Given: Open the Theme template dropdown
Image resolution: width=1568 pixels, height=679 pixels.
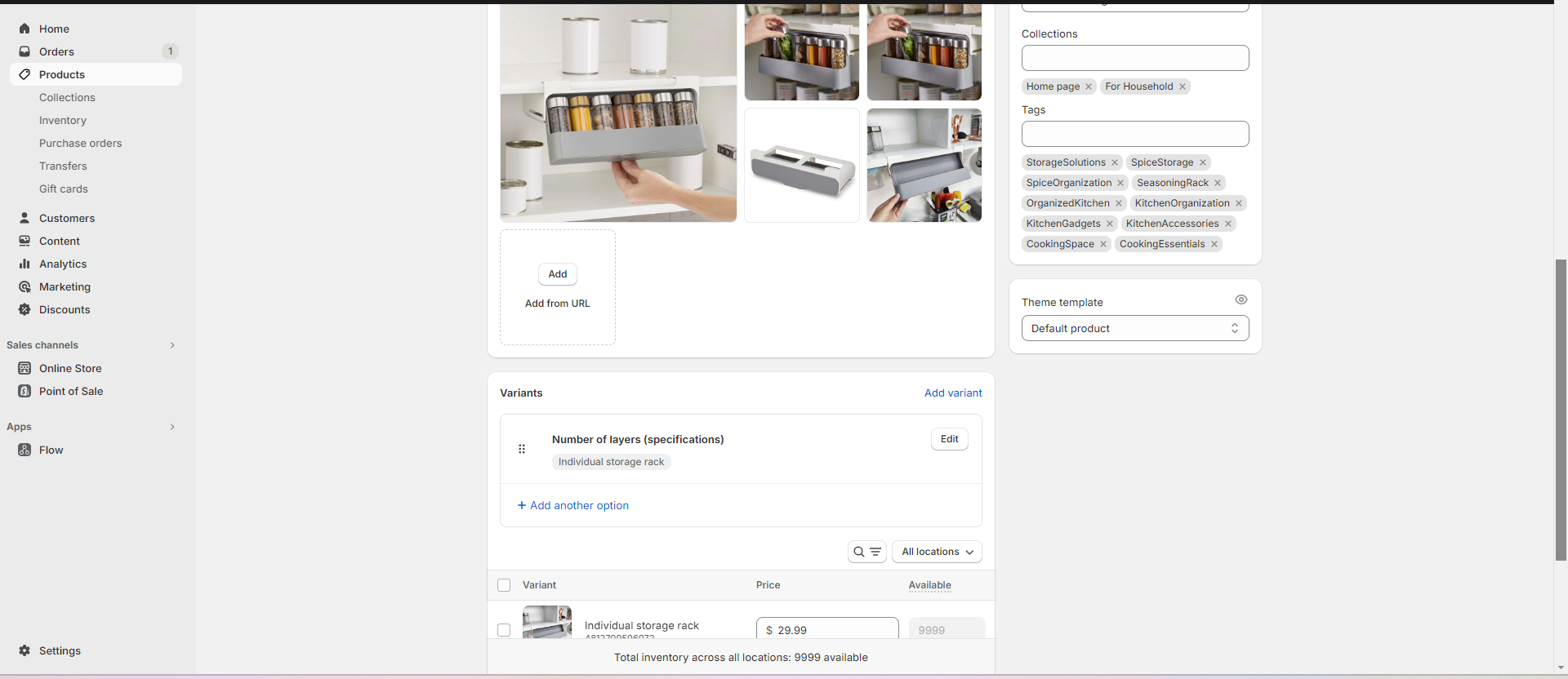Looking at the screenshot, I should 1135,328.
